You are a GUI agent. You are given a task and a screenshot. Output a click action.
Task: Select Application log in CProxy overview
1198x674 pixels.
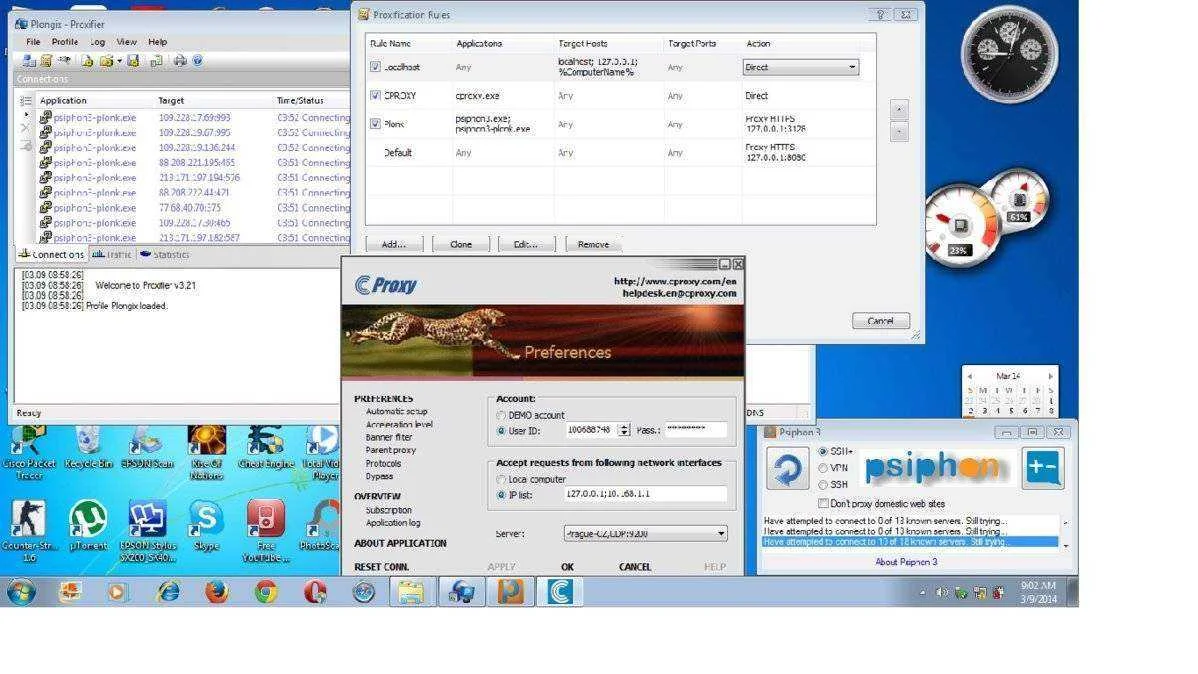(x=393, y=523)
